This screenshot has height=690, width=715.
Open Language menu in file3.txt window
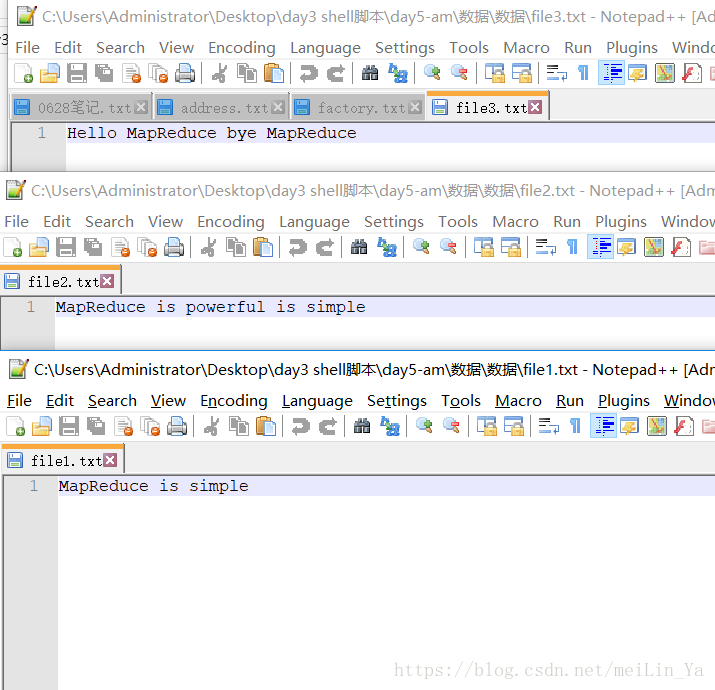pos(325,47)
